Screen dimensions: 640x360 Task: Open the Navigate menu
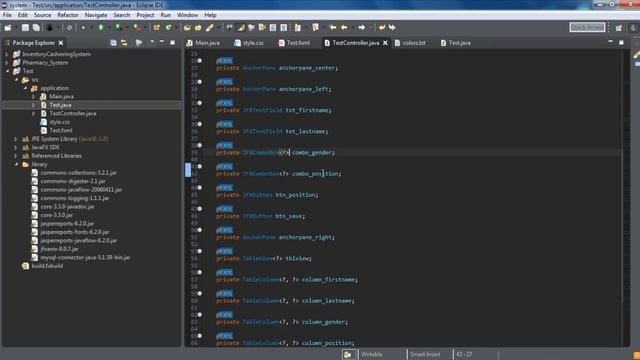[96, 15]
